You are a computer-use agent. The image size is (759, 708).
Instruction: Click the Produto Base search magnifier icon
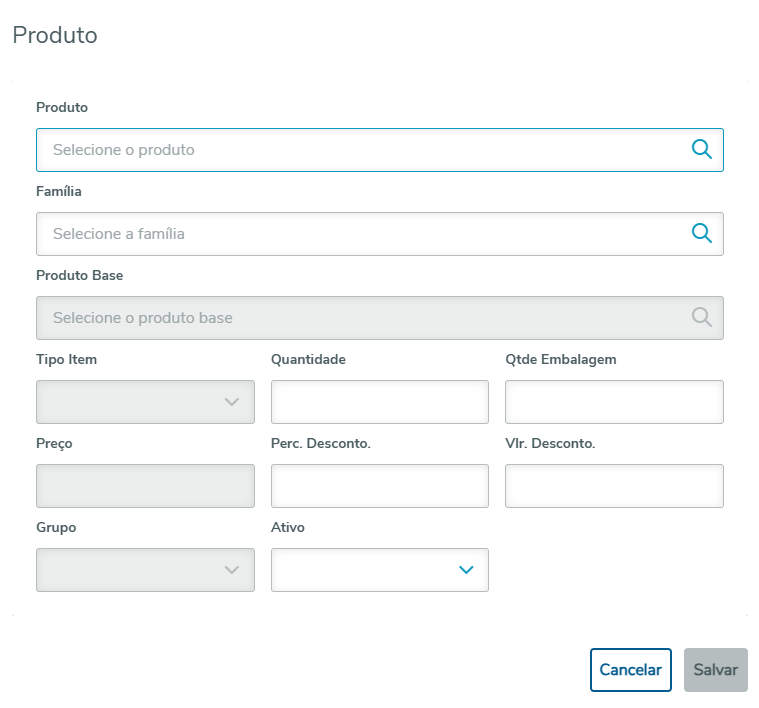click(x=702, y=318)
